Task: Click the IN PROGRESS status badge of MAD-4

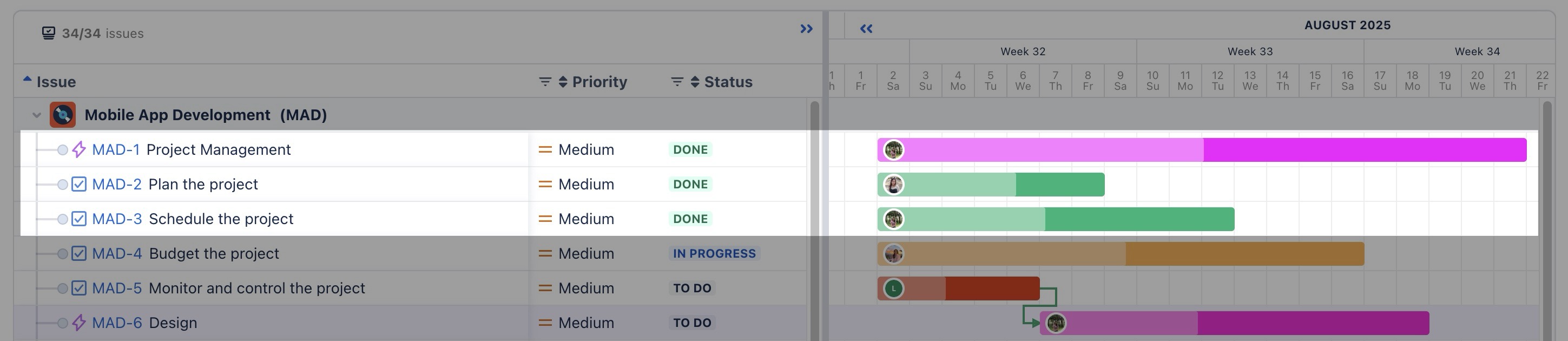Action: click(x=714, y=253)
